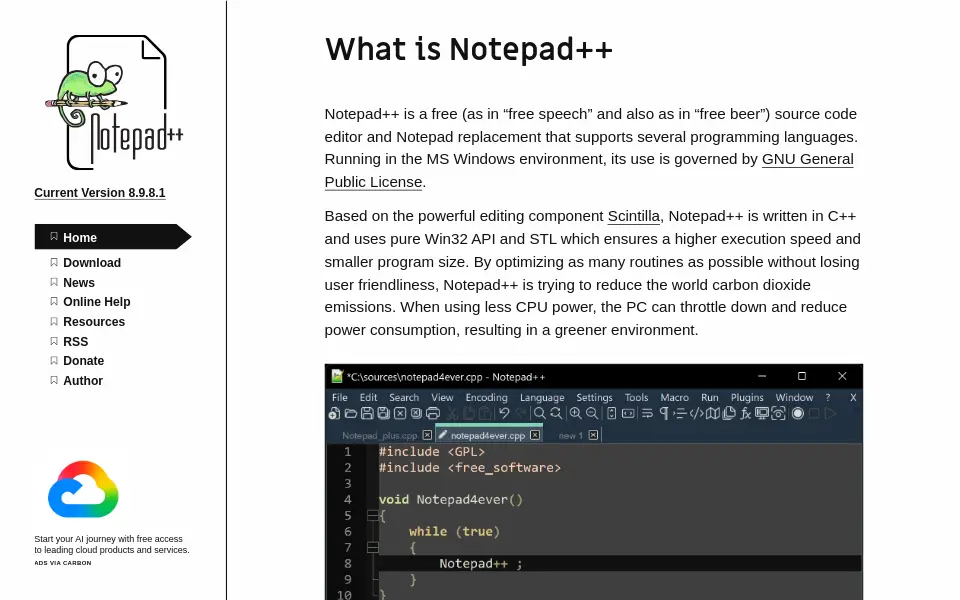Image resolution: width=960 pixels, height=600 pixels.
Task: Open Find with the magnifier icon
Action: pyautogui.click(x=539, y=413)
